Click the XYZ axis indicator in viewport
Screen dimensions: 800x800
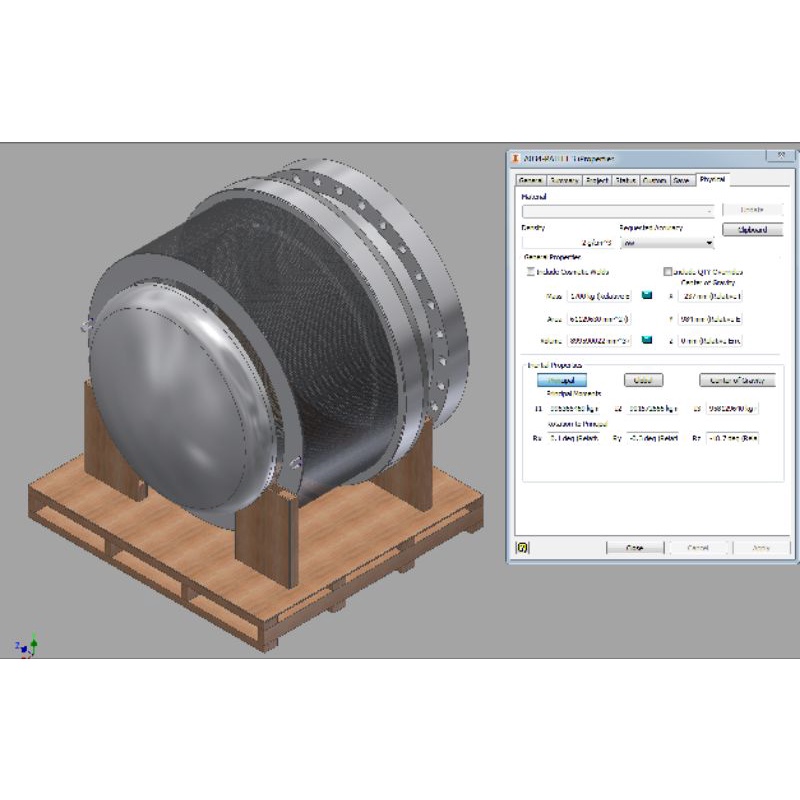pos(27,647)
